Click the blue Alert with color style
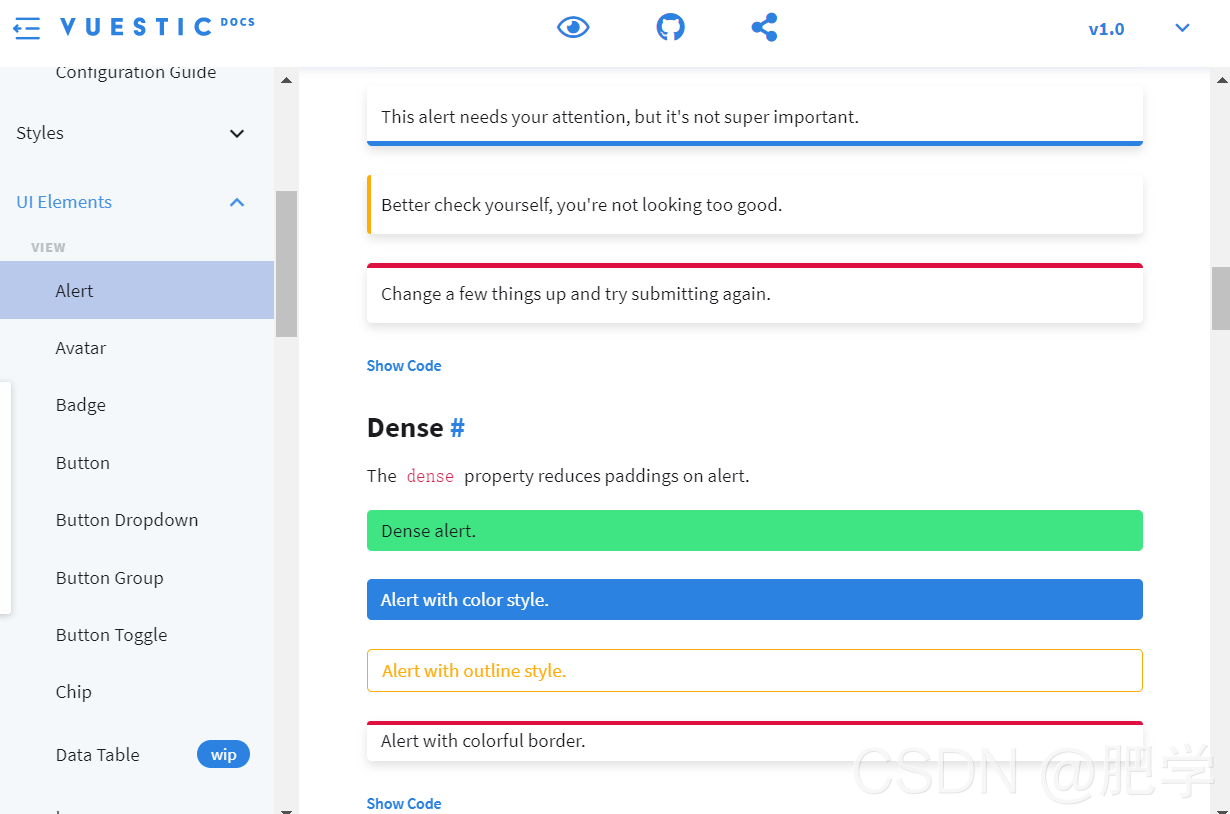1230x814 pixels. [x=755, y=600]
